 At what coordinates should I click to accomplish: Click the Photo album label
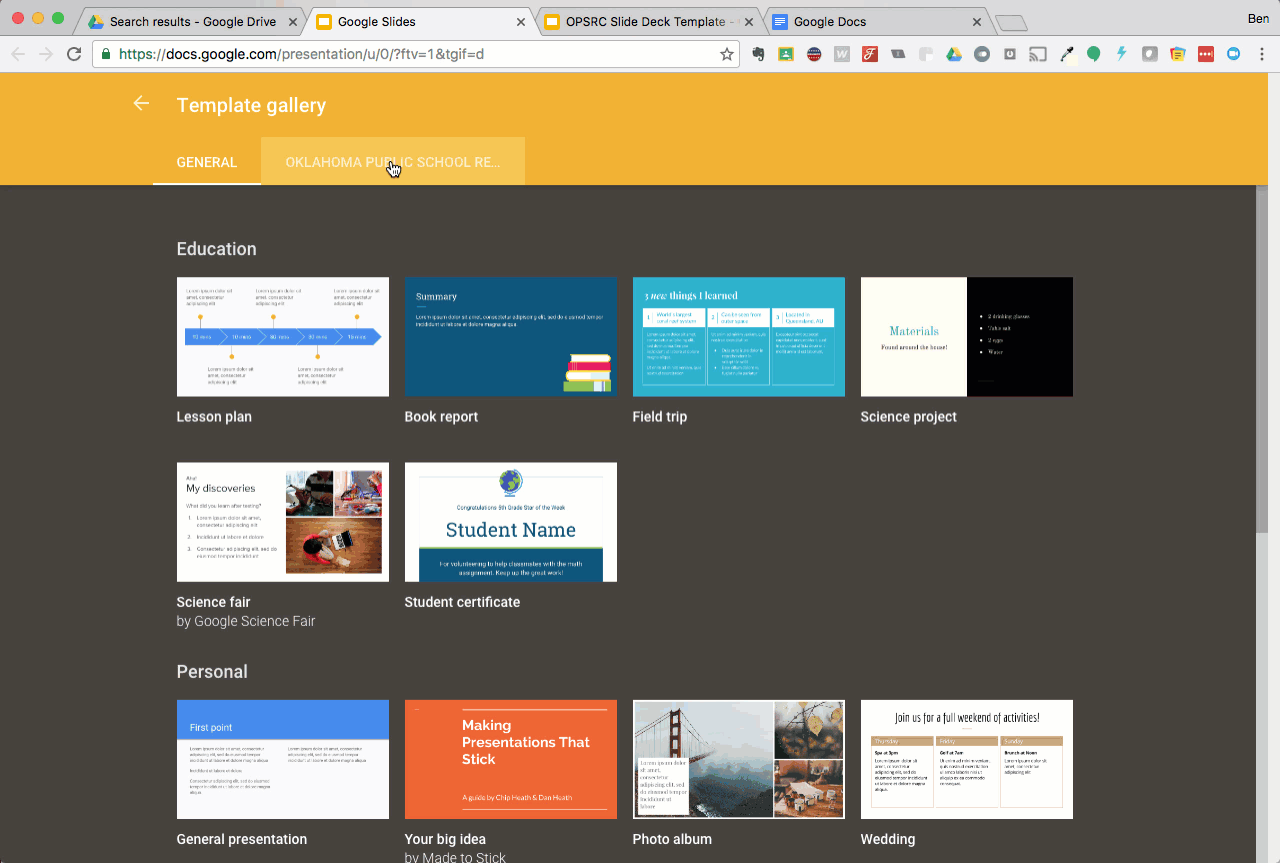pyautogui.click(x=672, y=840)
